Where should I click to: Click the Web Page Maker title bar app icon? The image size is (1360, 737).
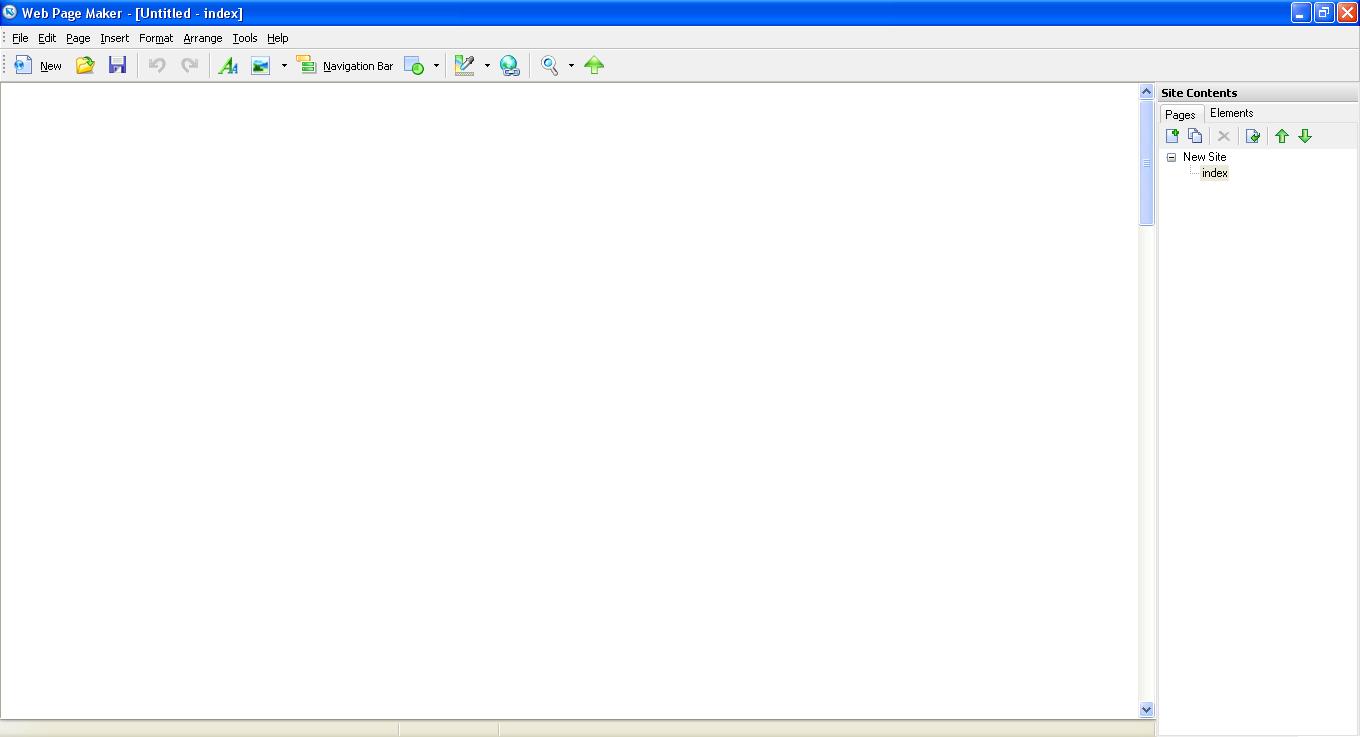pyautogui.click(x=10, y=13)
